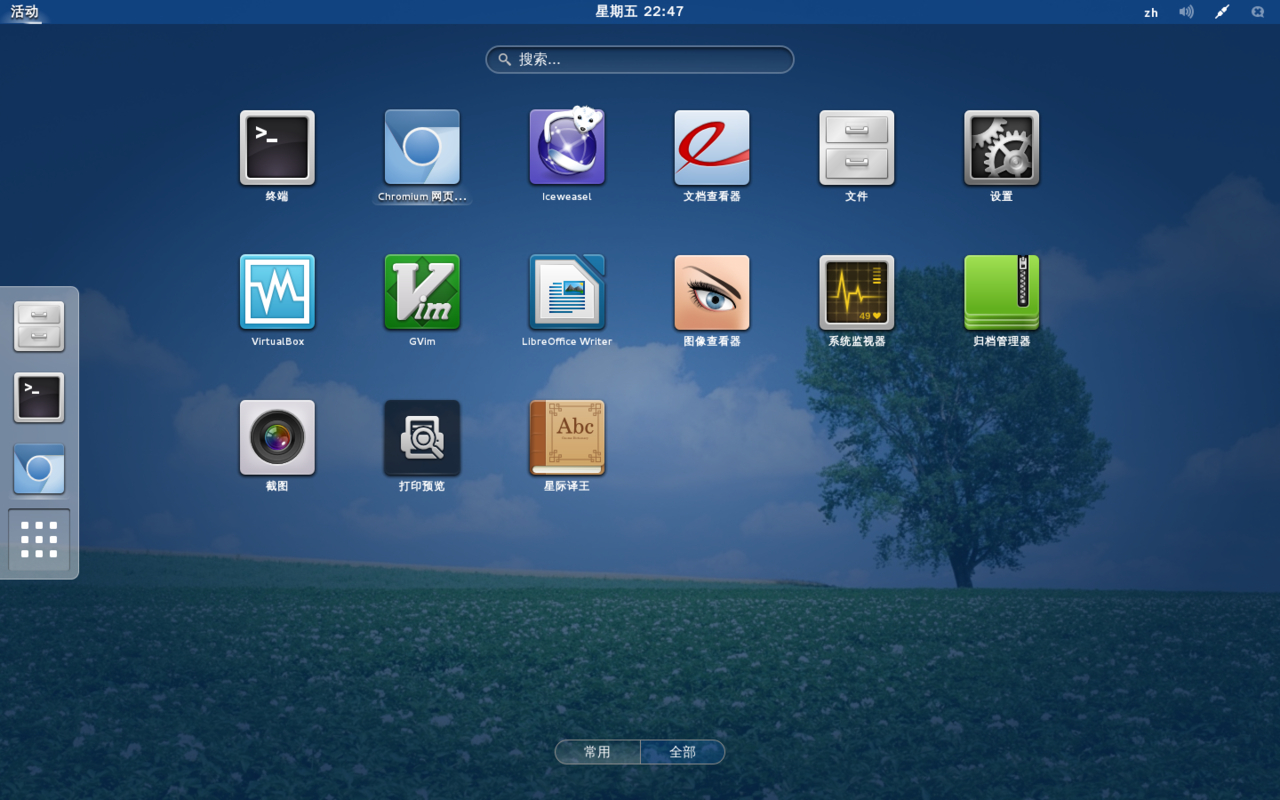This screenshot has height=800, width=1280.
Task: Focus the 搜索… search field
Action: point(640,60)
